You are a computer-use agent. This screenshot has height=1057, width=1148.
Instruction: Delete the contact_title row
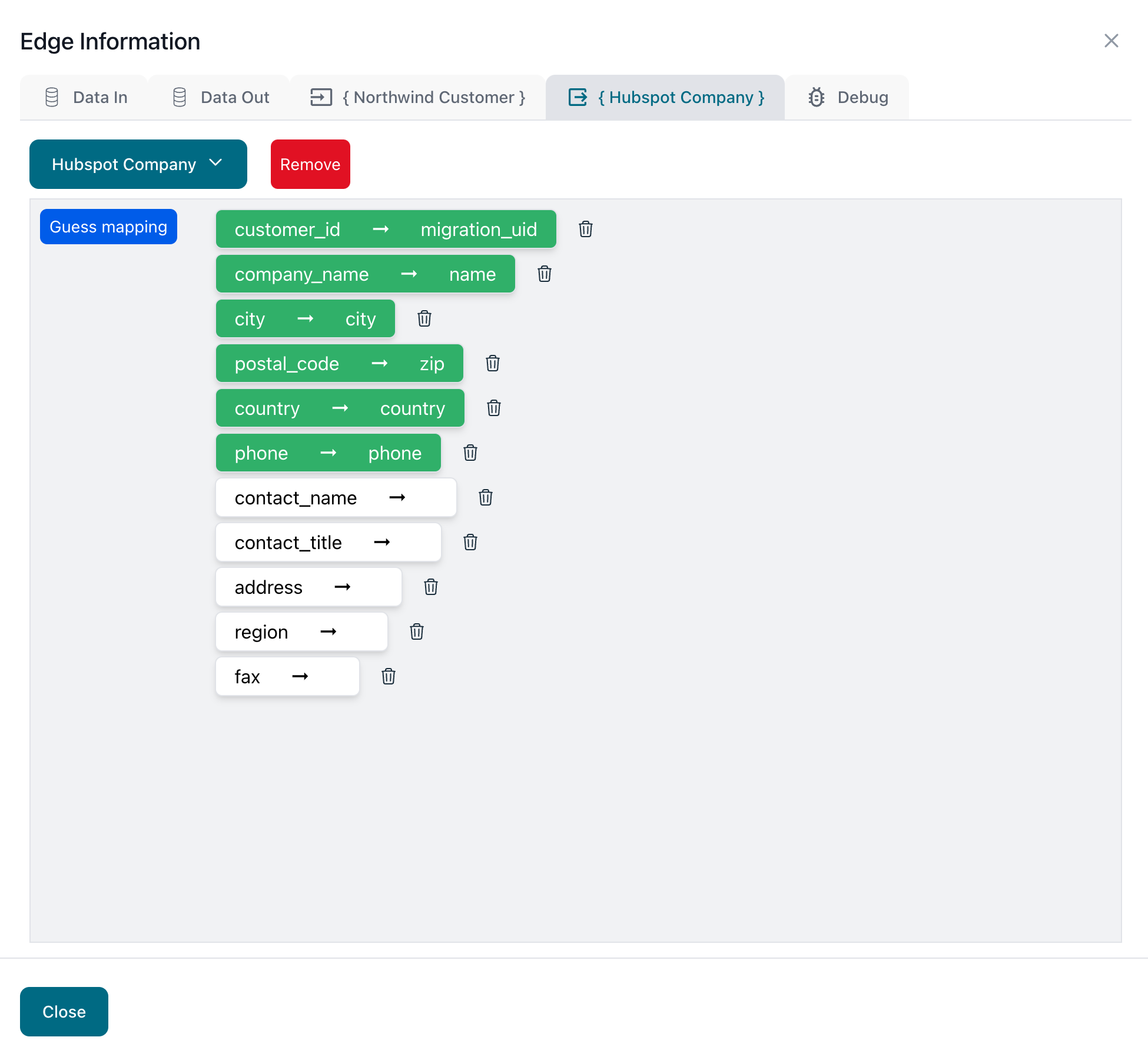470,542
